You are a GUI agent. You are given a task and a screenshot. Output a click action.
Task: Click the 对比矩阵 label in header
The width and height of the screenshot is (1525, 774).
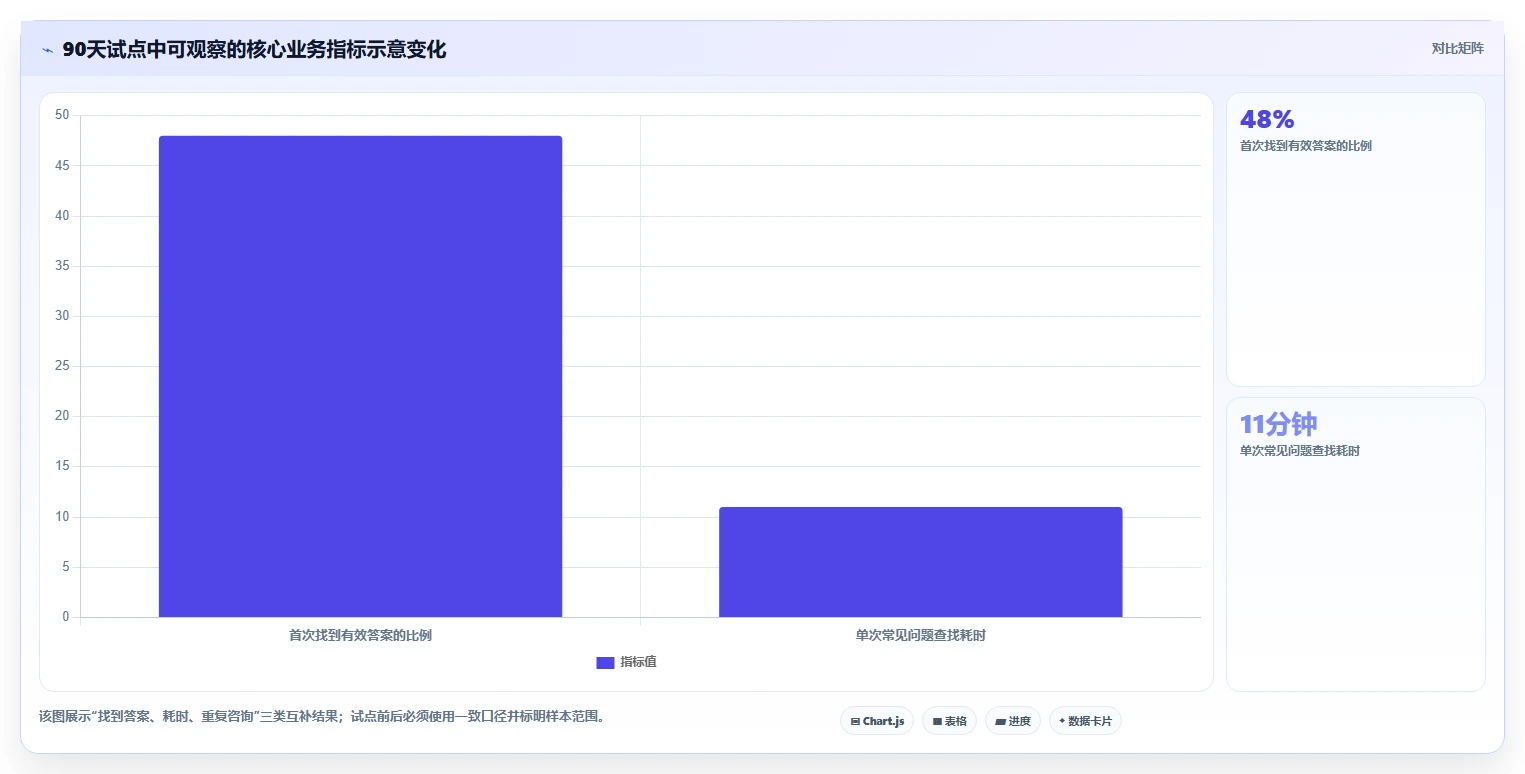click(x=1457, y=48)
